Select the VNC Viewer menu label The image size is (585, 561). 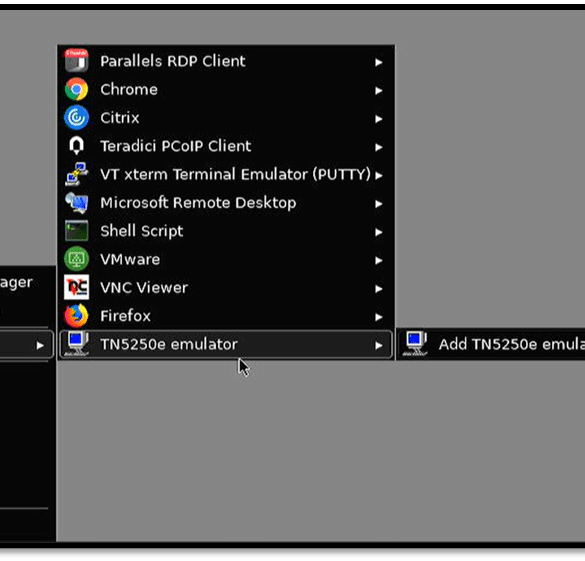(144, 288)
